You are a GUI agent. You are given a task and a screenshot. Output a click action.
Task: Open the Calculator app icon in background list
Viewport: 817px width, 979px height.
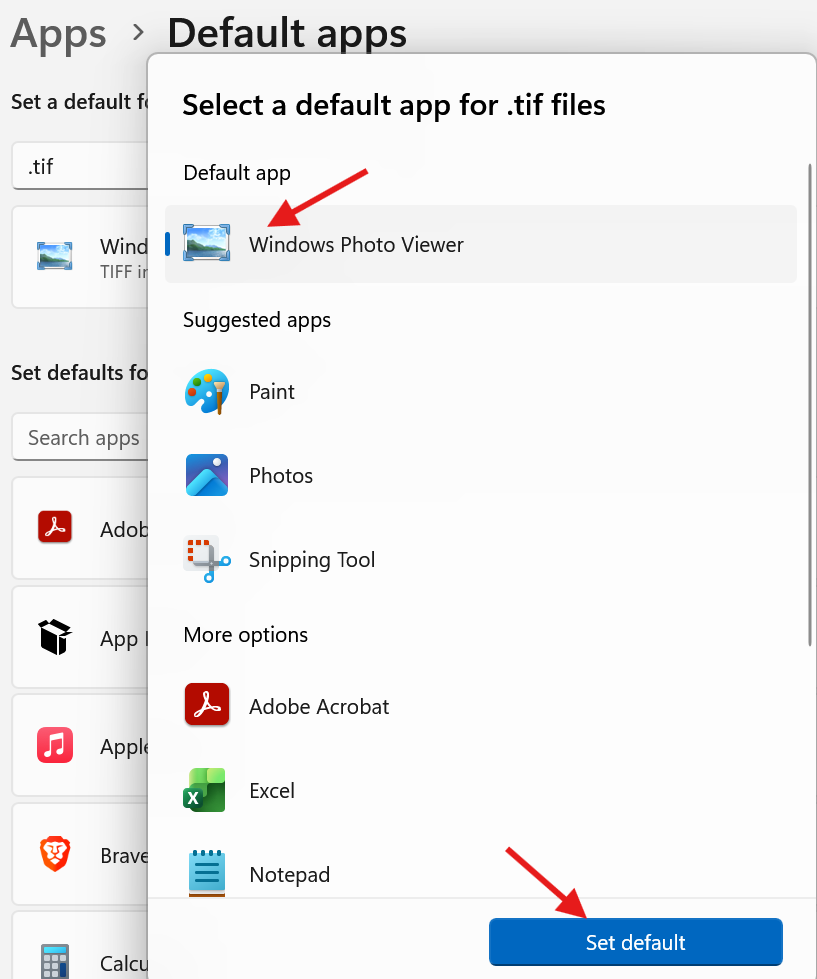(x=55, y=962)
